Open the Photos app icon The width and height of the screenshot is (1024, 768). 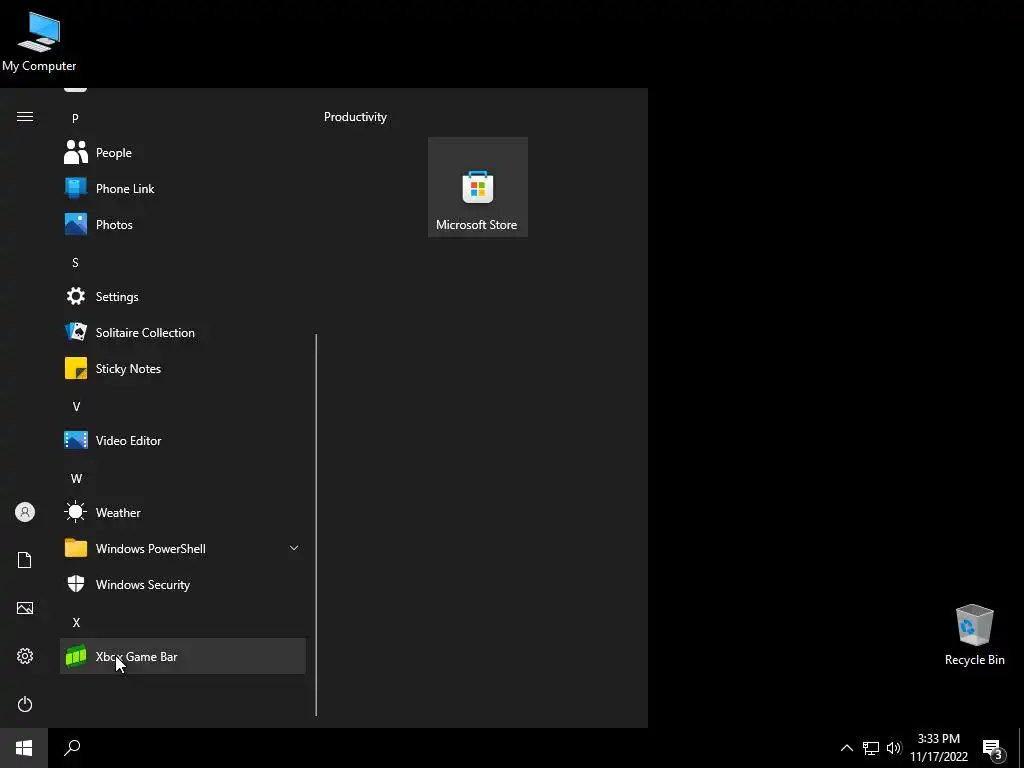coord(76,225)
